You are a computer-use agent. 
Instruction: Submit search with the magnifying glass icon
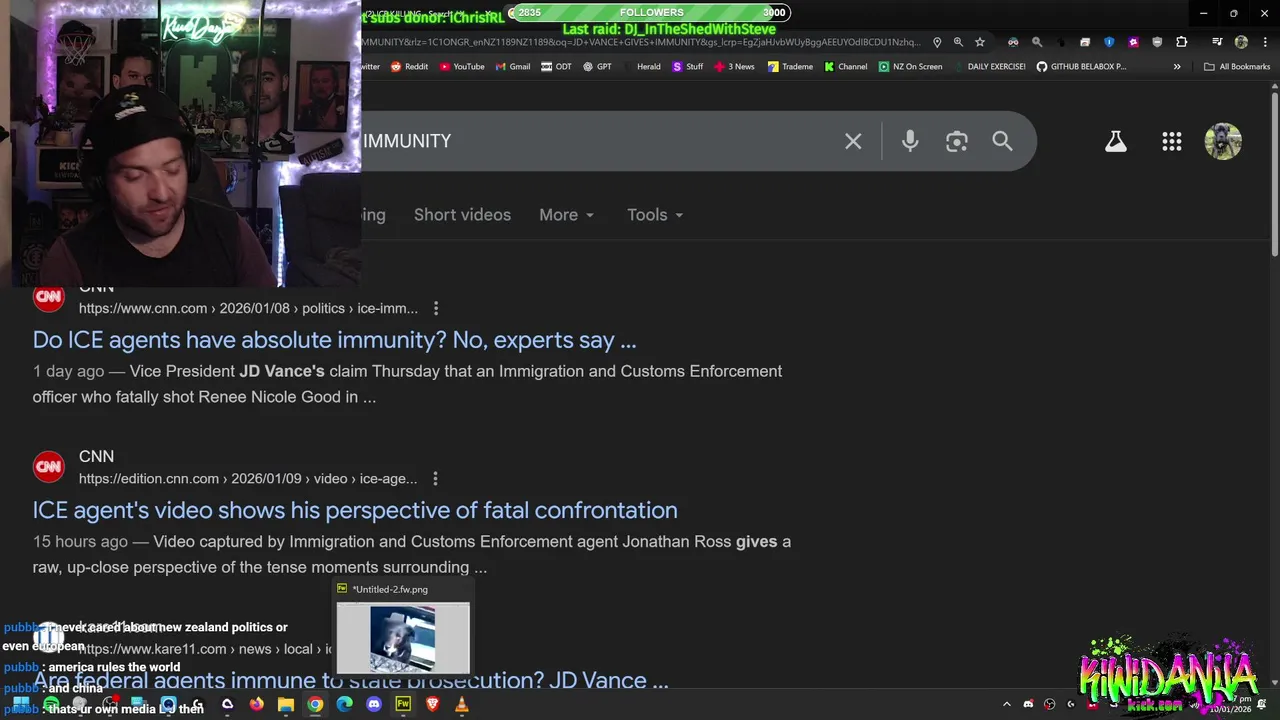click(1002, 141)
